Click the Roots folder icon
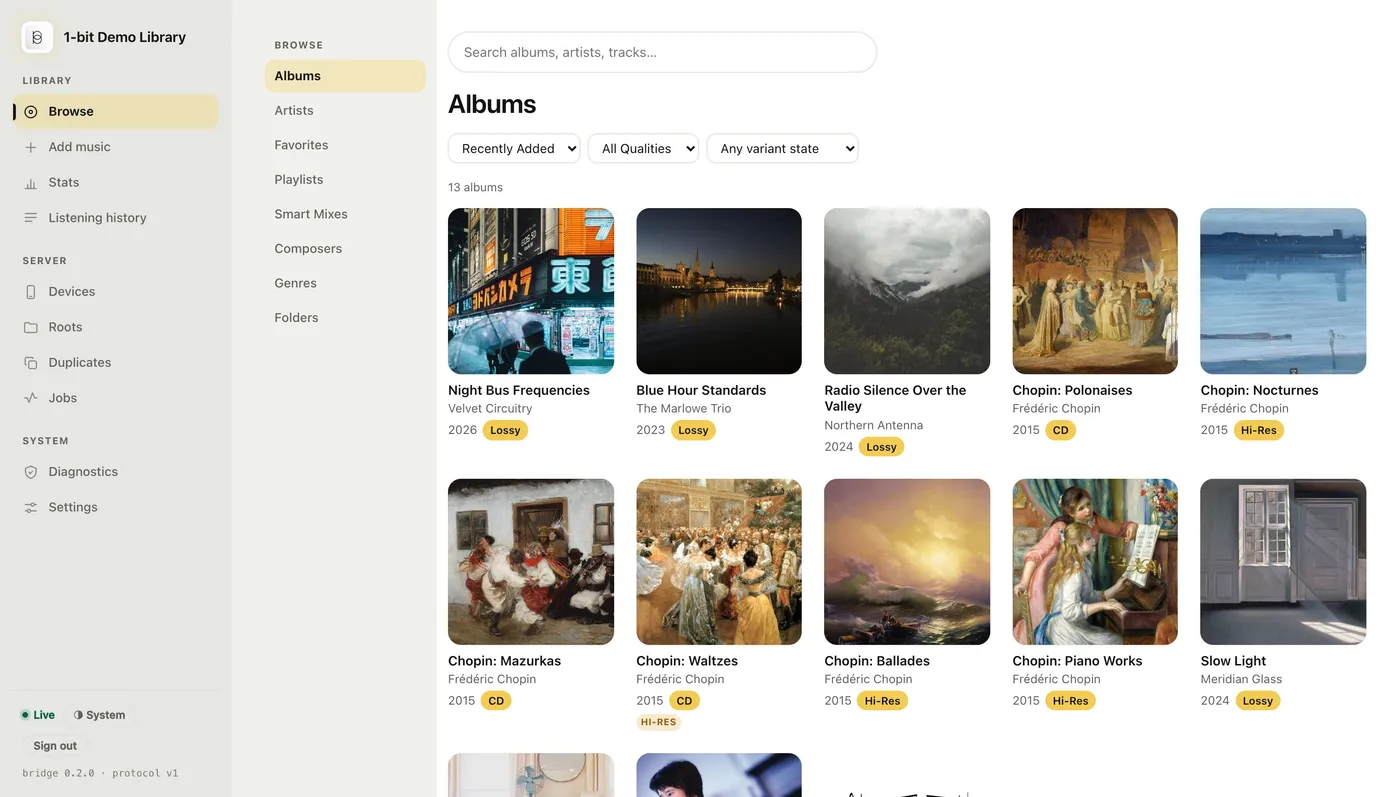Image resolution: width=1400 pixels, height=797 pixels. tap(31, 327)
